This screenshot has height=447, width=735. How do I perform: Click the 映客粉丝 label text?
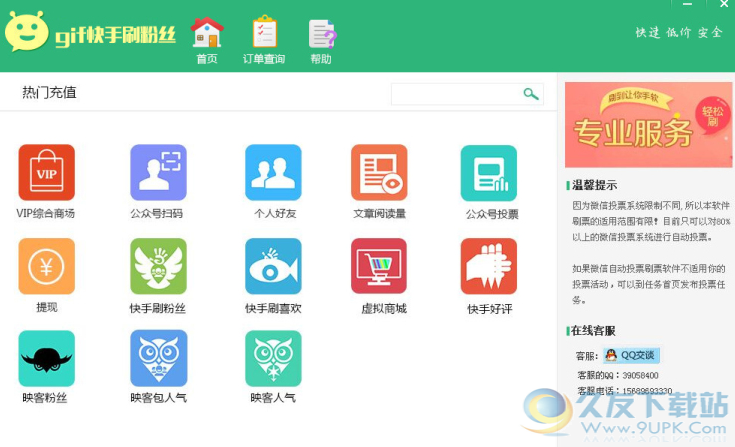point(45,398)
